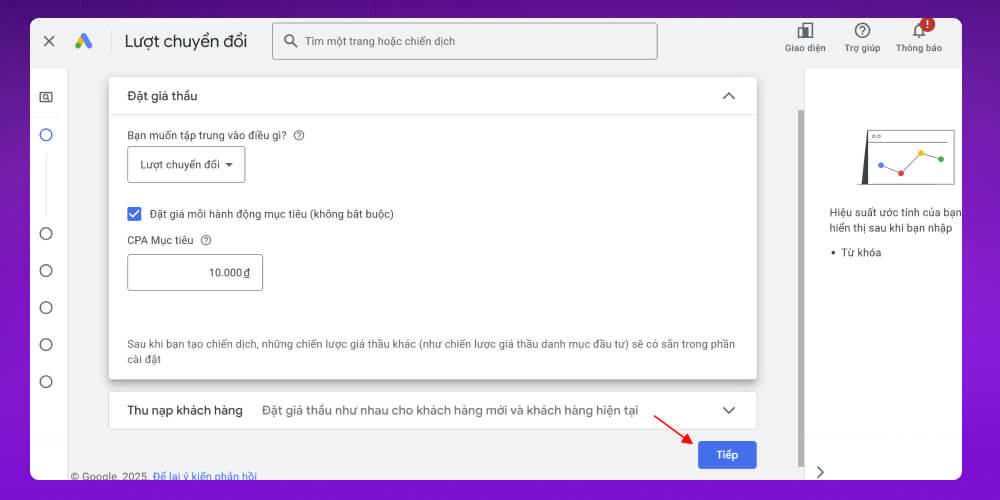Open the Lượt chuyển đổi focus dropdown
The width and height of the screenshot is (1000, 500).
186,165
